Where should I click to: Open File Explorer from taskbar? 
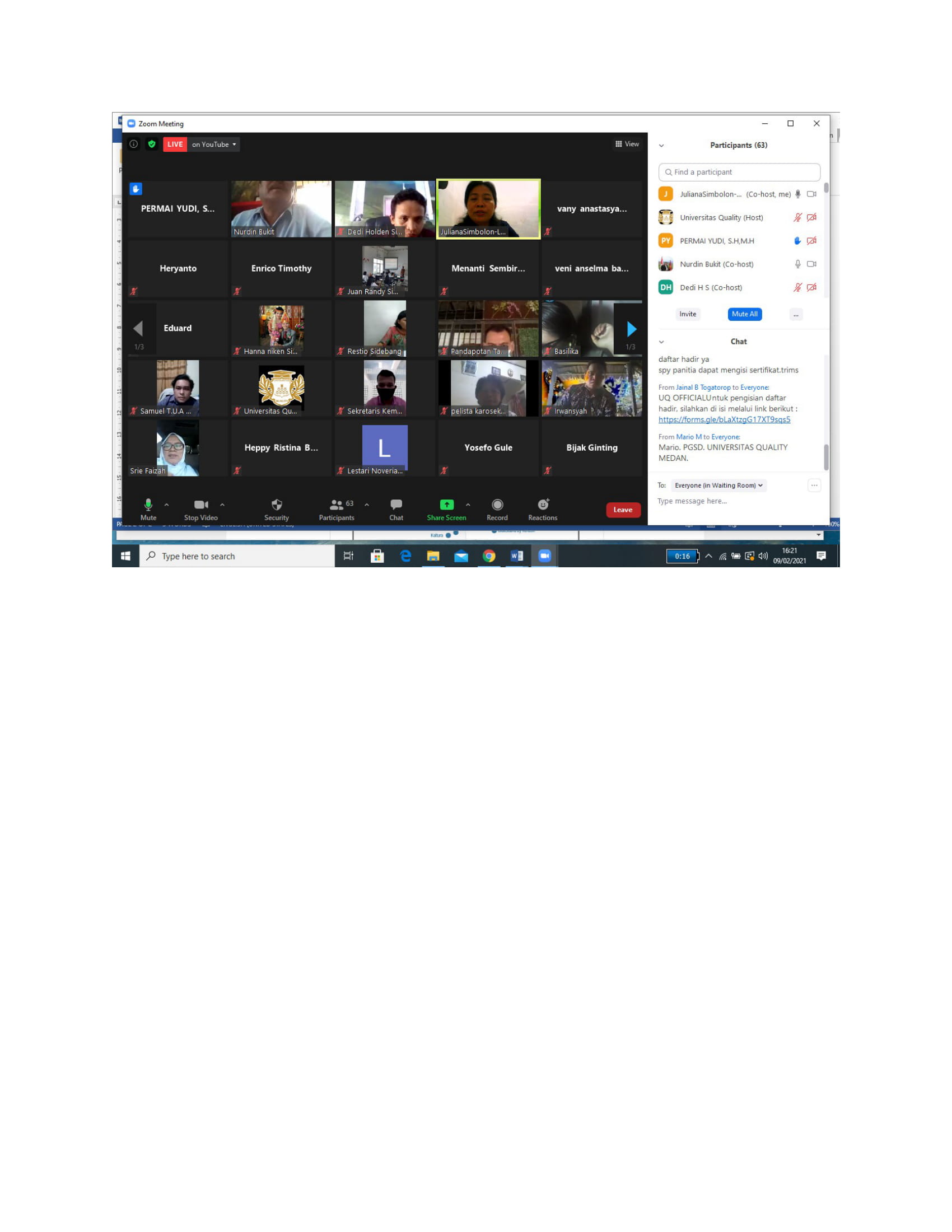point(432,556)
